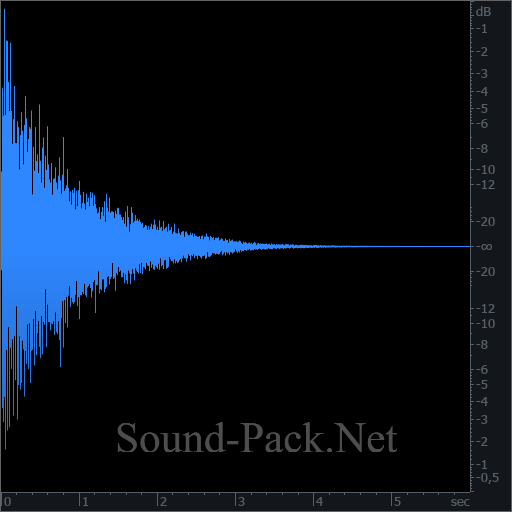
Task: Click the -0,5 dB scale mark
Action: pos(487,478)
